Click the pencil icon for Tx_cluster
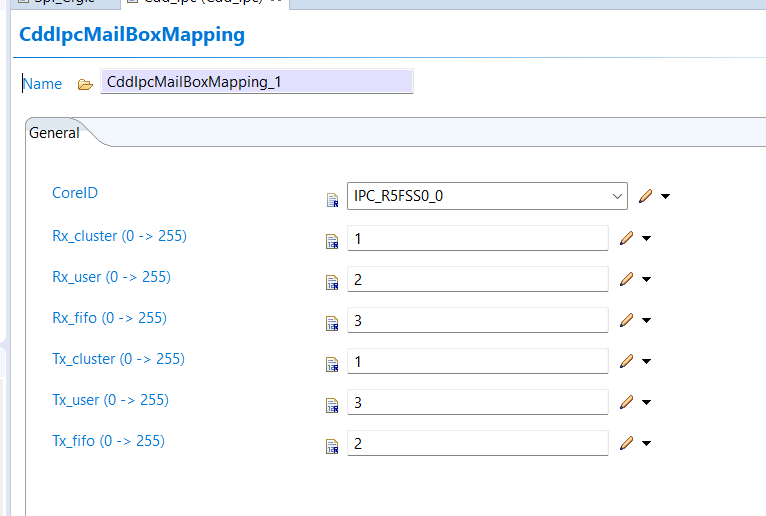 [x=626, y=361]
